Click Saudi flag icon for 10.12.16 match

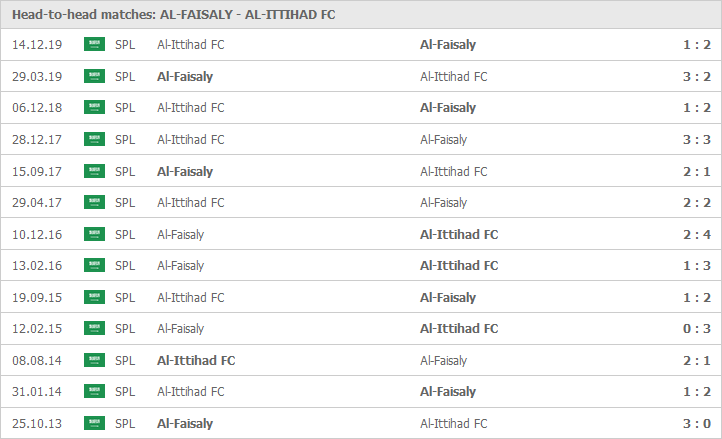point(94,234)
